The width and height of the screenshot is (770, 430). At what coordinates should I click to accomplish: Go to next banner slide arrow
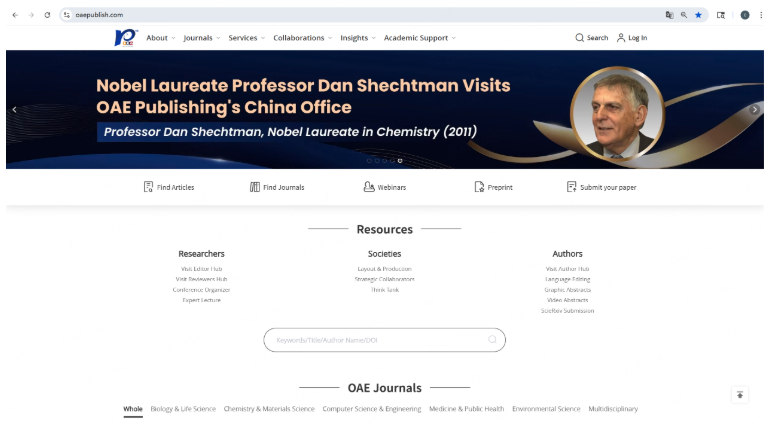click(754, 109)
